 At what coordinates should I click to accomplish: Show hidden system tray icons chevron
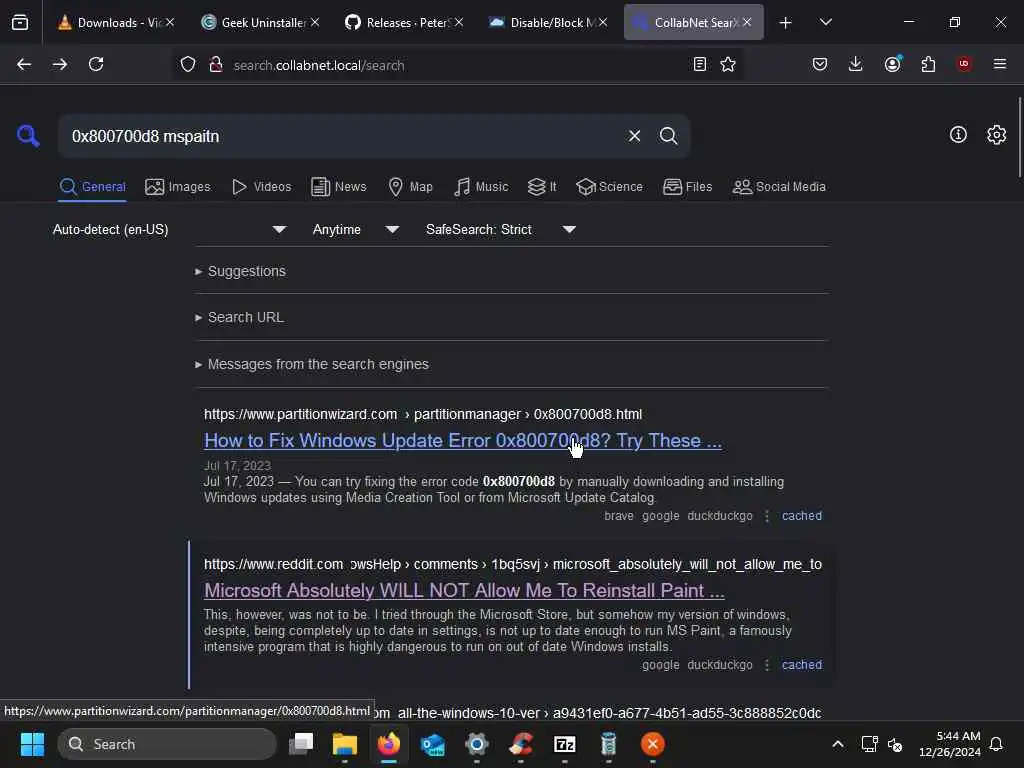tap(838, 744)
